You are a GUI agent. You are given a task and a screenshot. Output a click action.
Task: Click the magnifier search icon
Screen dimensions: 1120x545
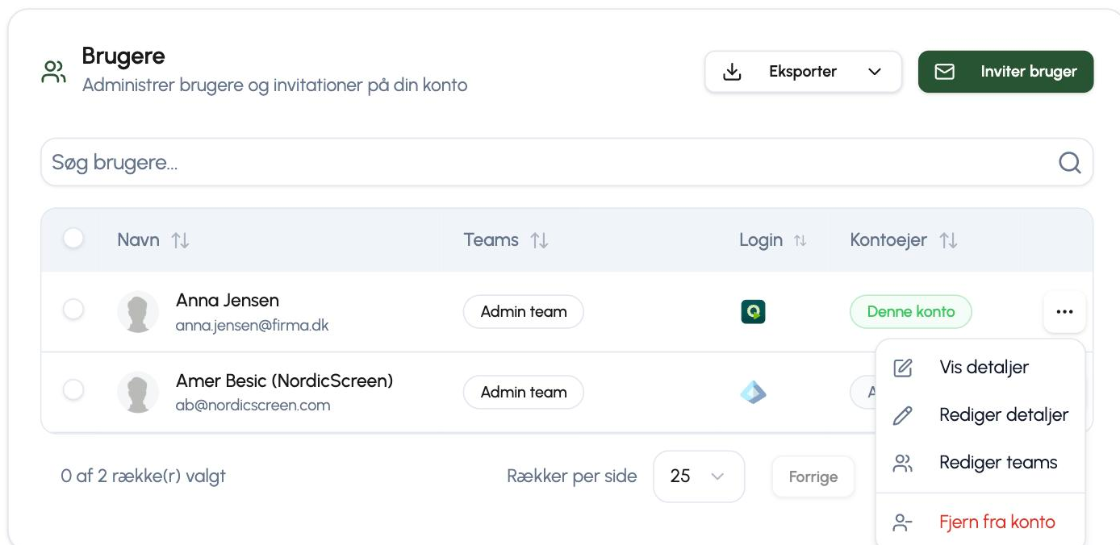point(1069,163)
